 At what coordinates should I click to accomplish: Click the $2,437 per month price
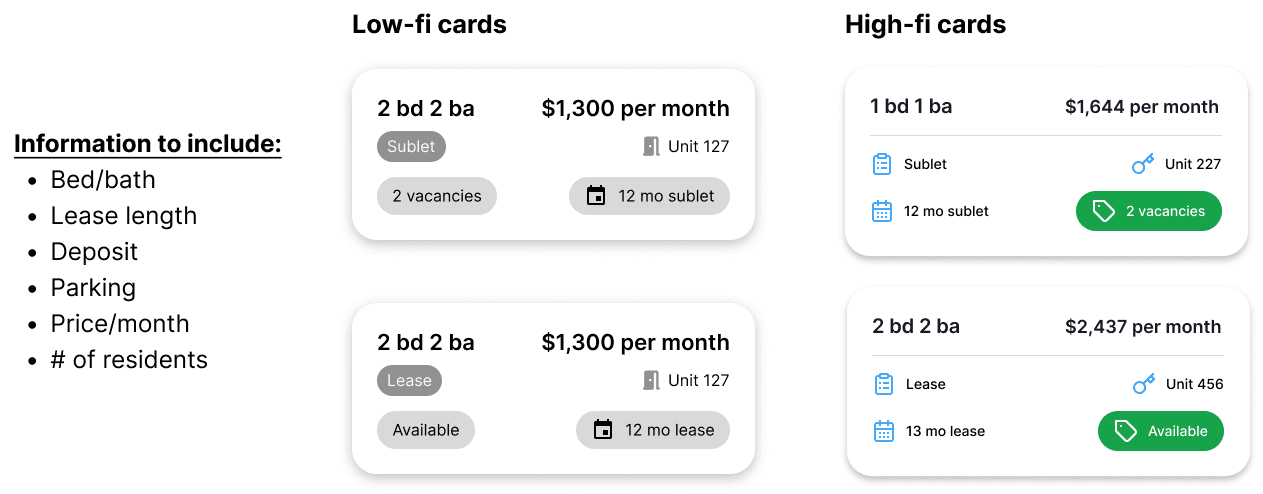[x=1143, y=327]
